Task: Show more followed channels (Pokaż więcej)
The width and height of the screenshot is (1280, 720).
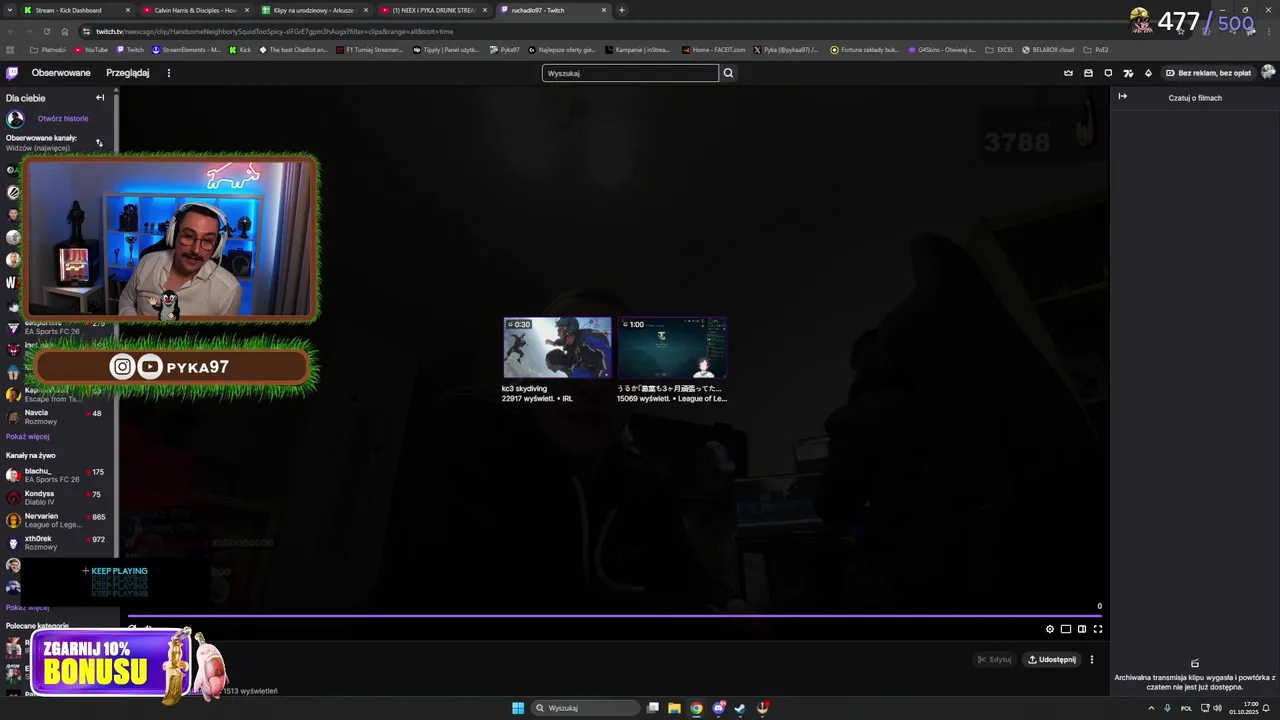Action: pyautogui.click(x=27, y=437)
